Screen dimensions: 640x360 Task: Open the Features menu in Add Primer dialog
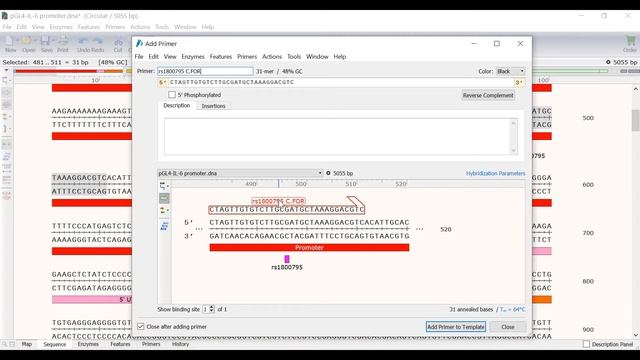coord(221,56)
